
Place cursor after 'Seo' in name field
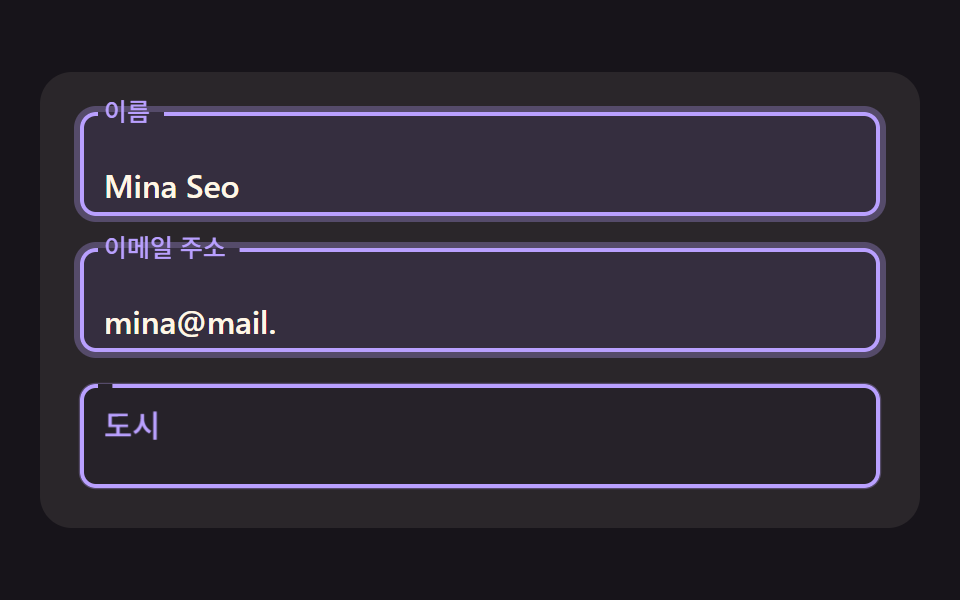click(241, 187)
